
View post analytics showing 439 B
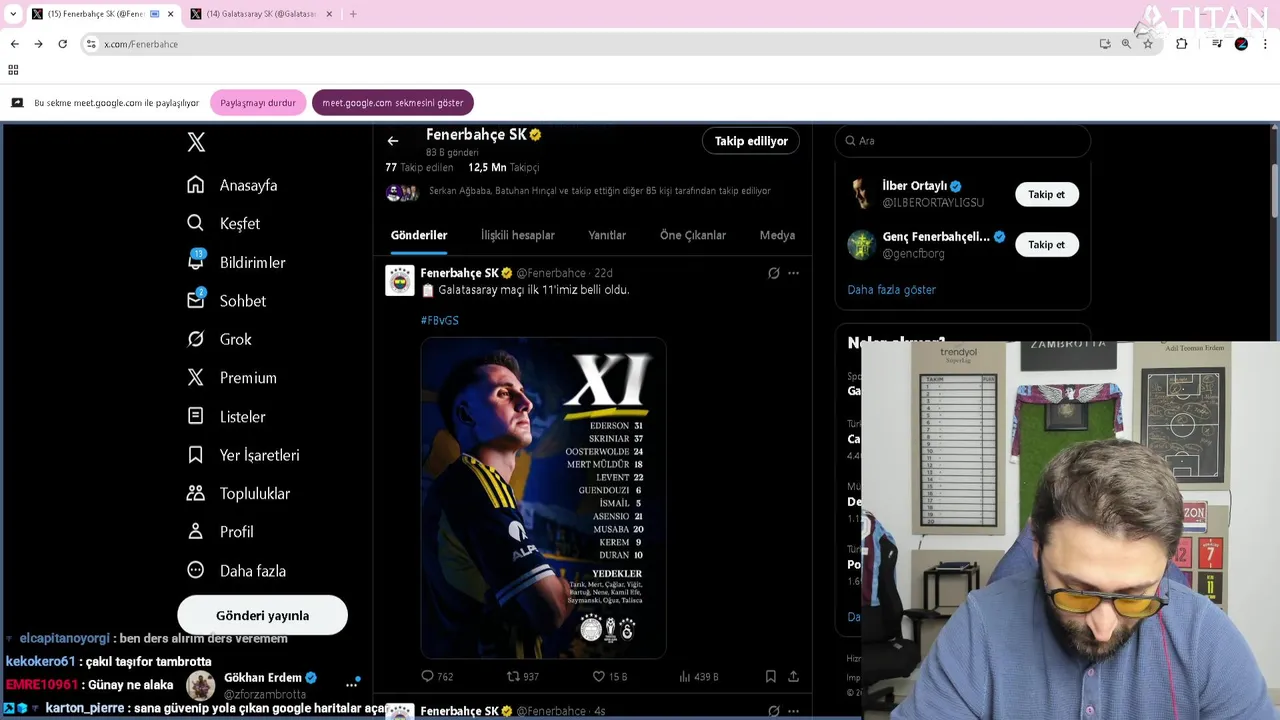click(x=699, y=677)
